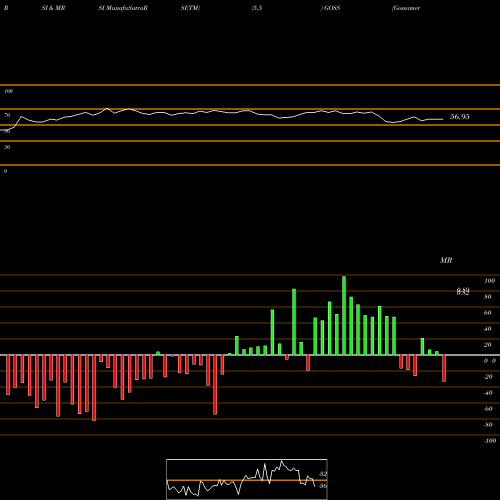Click the MR axis label 80

point(488,297)
